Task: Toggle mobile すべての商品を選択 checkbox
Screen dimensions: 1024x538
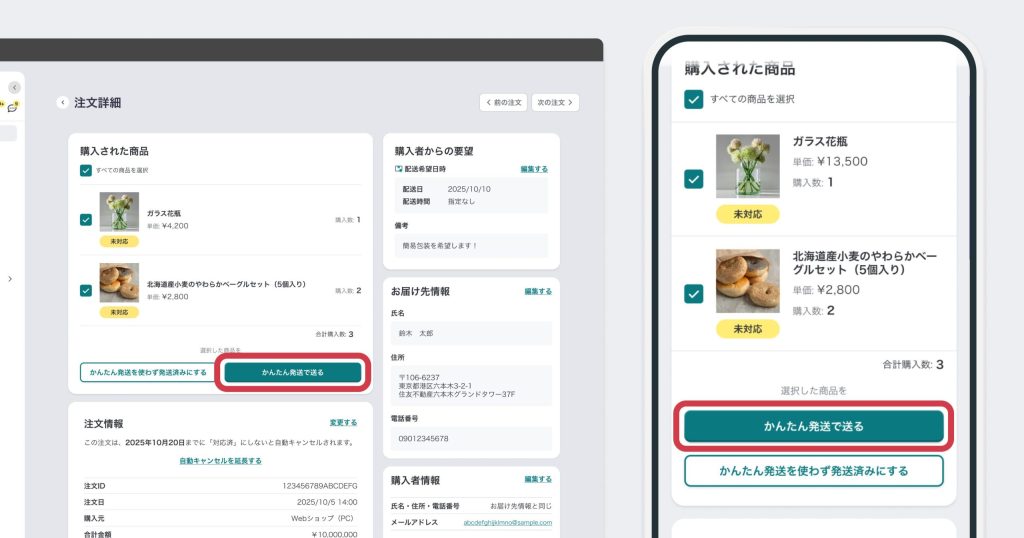Action: pyautogui.click(x=693, y=99)
